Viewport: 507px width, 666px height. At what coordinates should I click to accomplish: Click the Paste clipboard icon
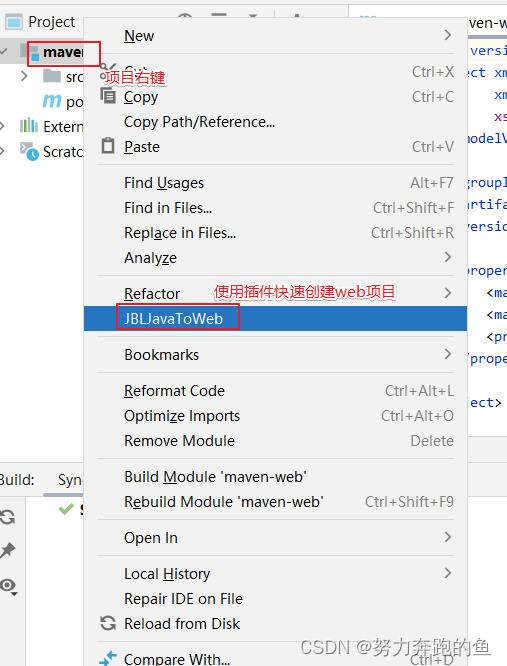108,146
